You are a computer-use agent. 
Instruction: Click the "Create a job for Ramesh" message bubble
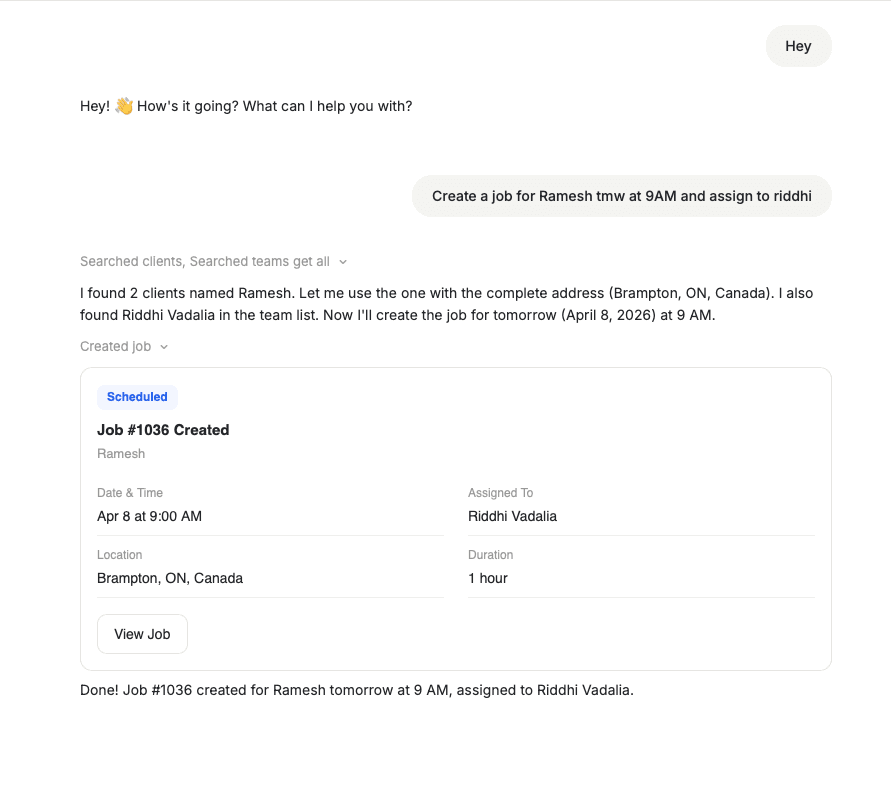pos(621,196)
